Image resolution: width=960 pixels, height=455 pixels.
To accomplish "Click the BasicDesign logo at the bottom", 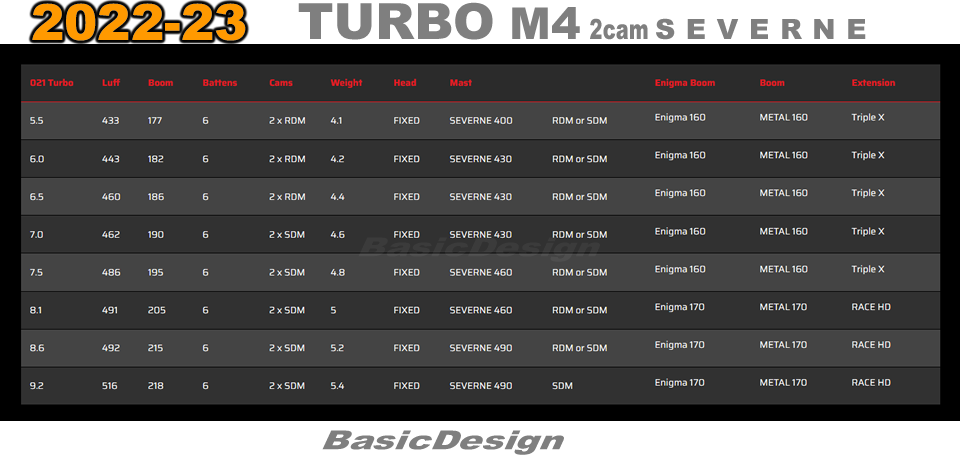I will coord(443,441).
